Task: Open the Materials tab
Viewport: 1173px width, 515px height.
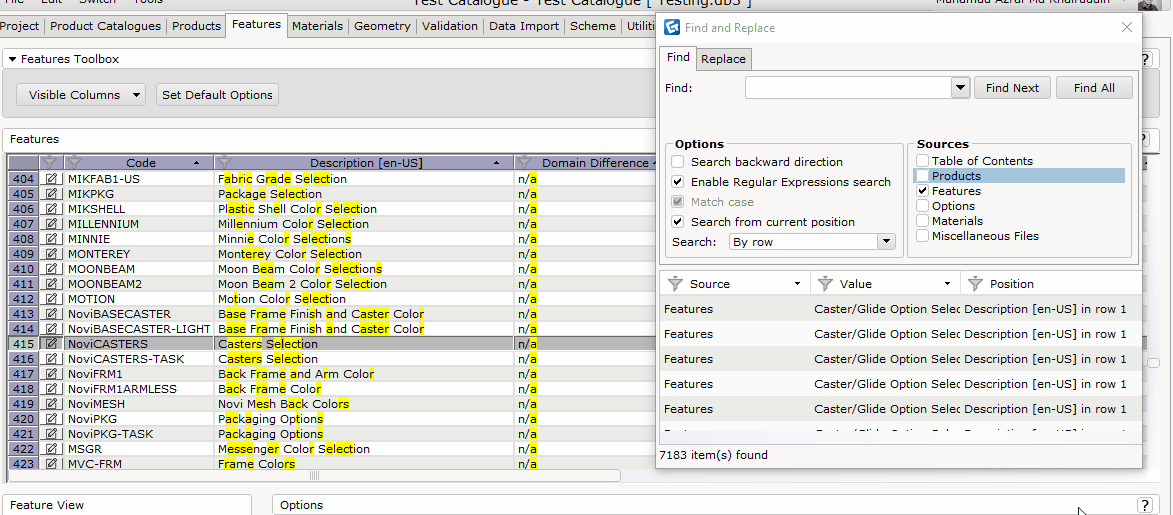Action: [x=317, y=26]
